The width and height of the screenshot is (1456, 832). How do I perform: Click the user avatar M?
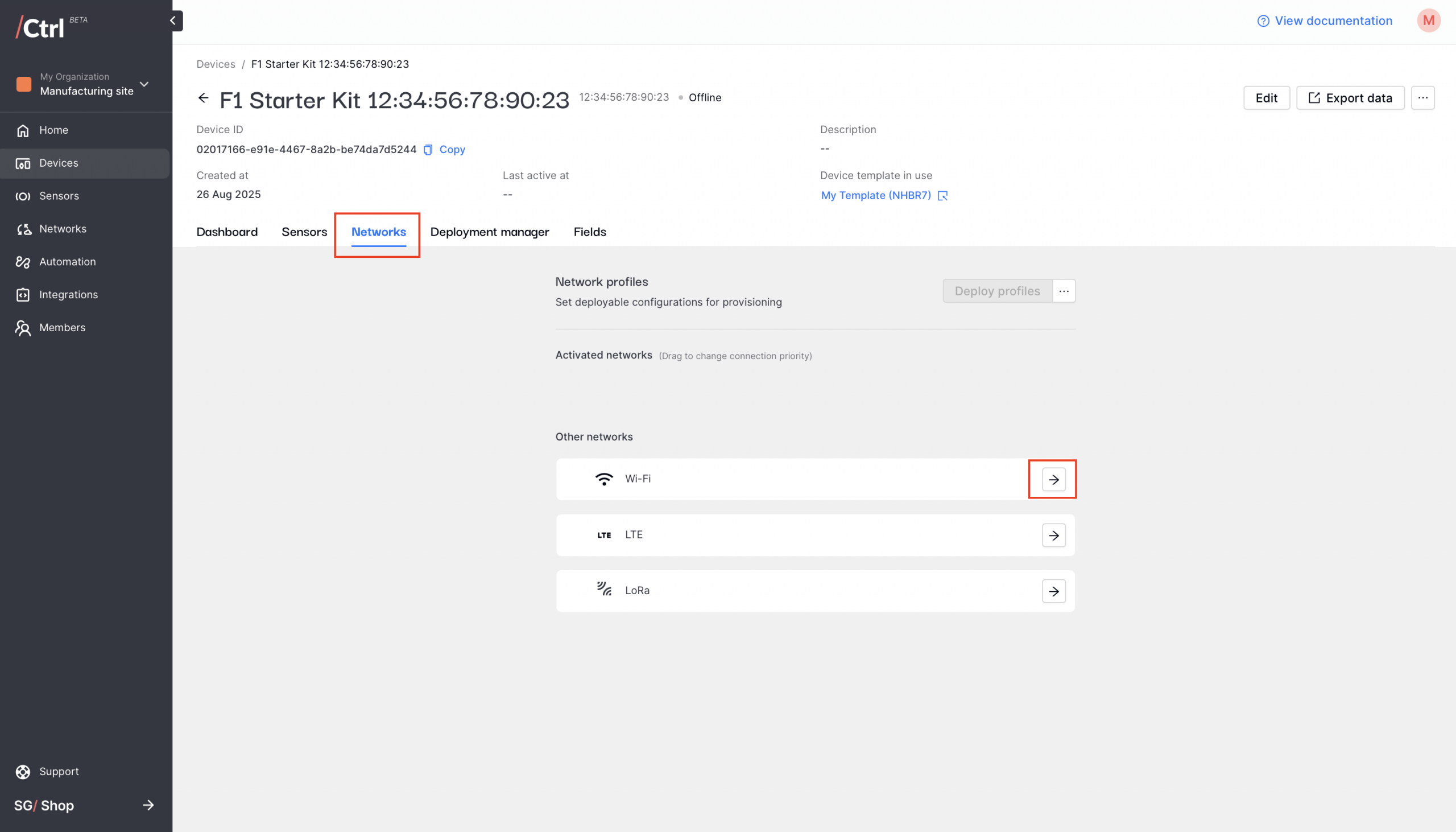[1428, 20]
